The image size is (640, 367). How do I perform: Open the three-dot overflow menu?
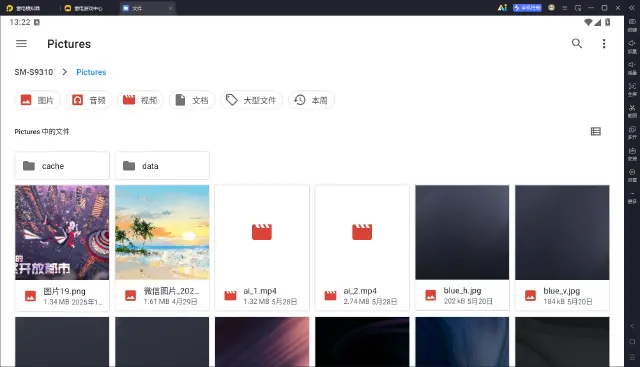coord(604,44)
